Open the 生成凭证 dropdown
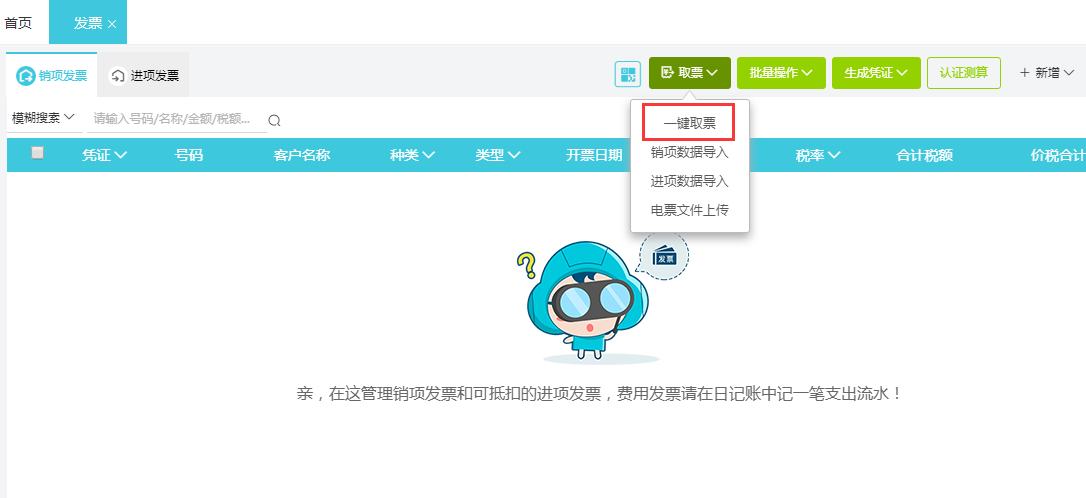The image size is (1086, 498). tap(876, 73)
